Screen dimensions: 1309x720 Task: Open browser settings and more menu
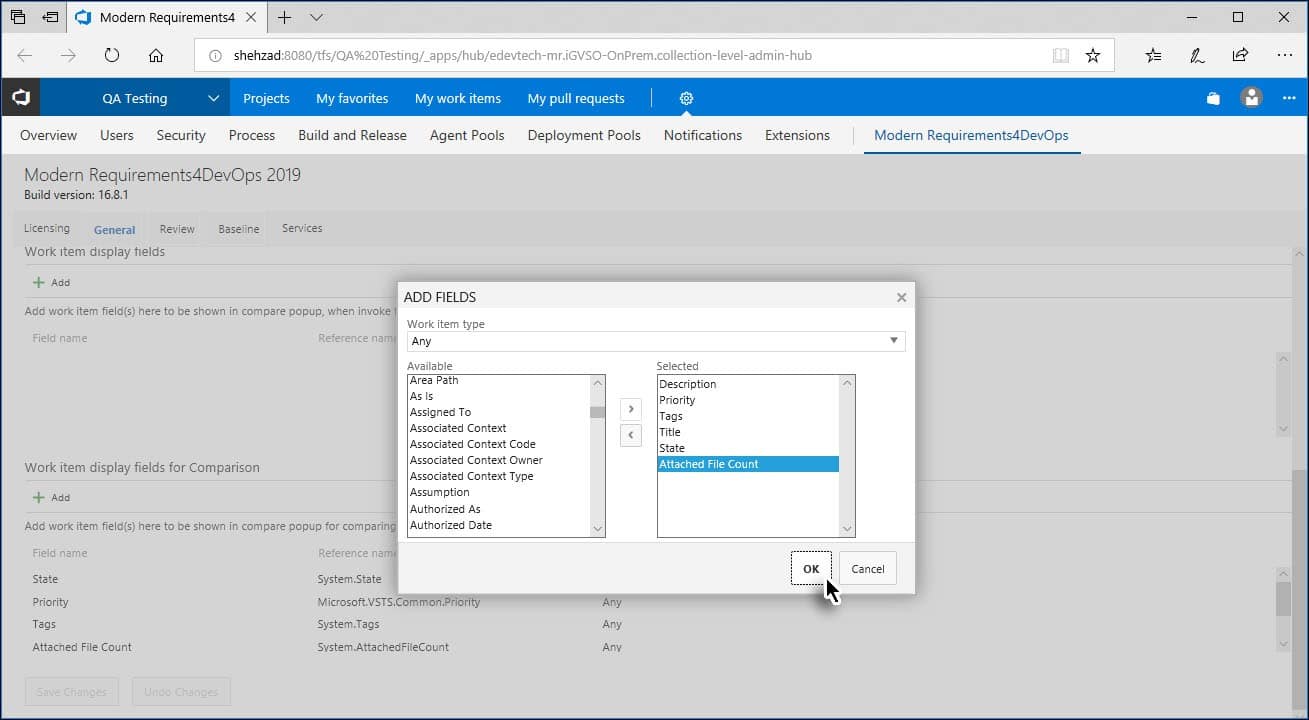click(x=1285, y=55)
